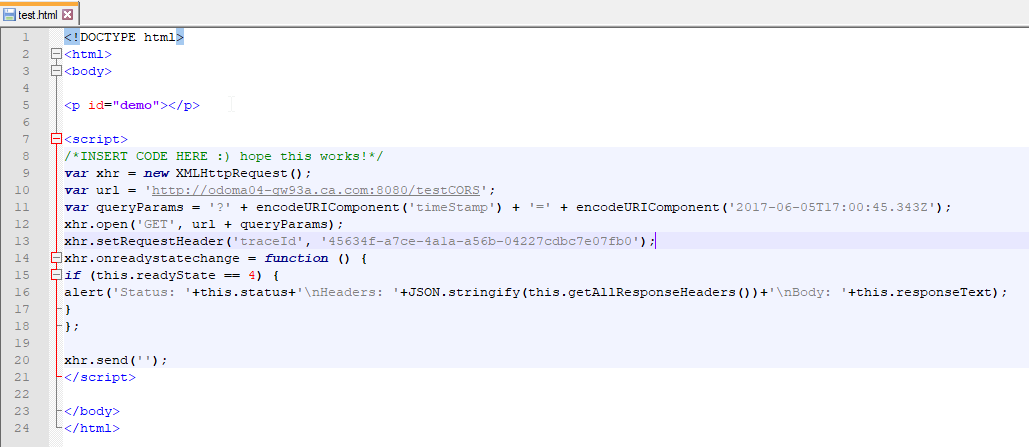Collapse the <body> fold marker

click(56, 72)
